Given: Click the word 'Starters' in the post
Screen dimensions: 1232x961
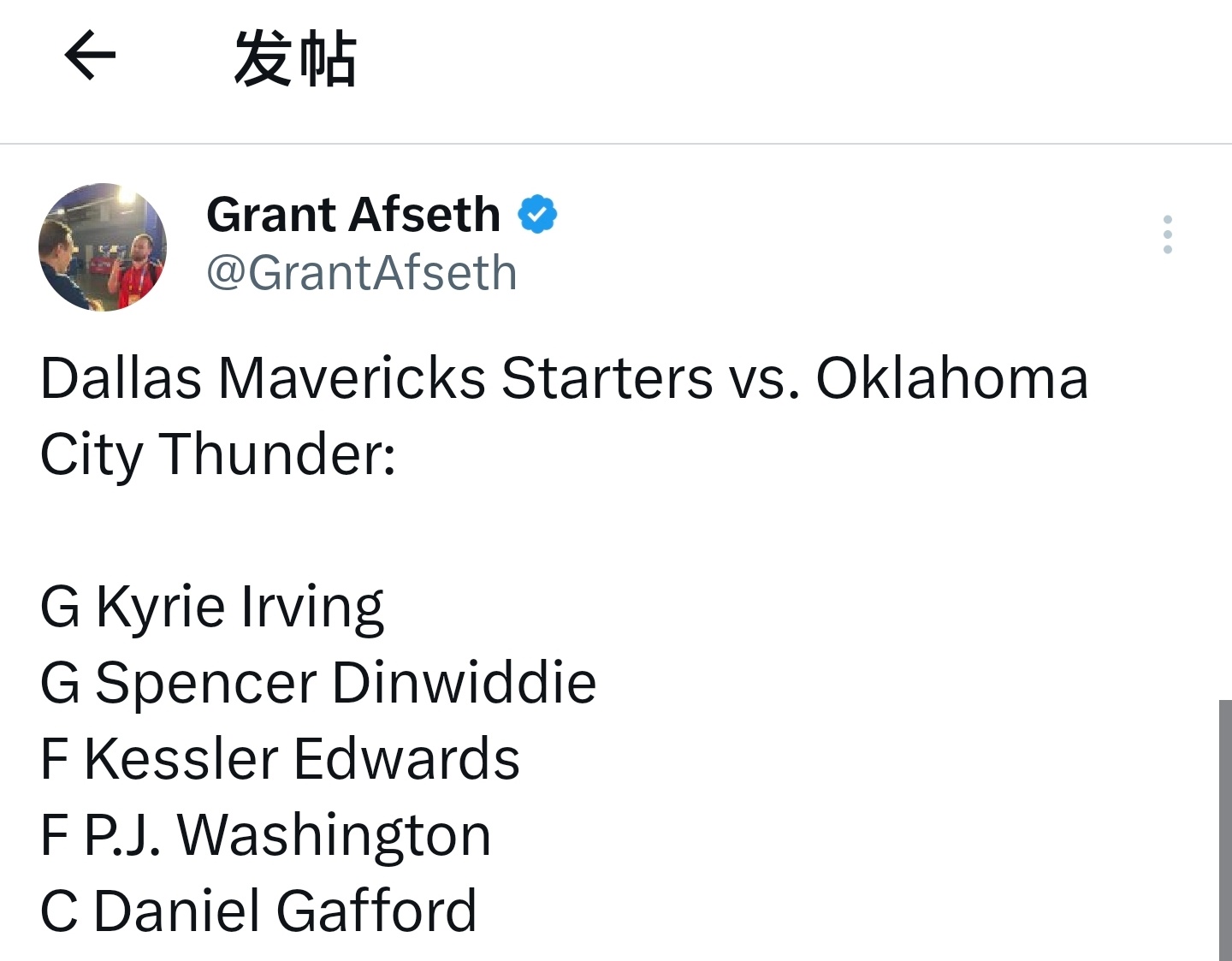Looking at the screenshot, I should pos(607,377).
